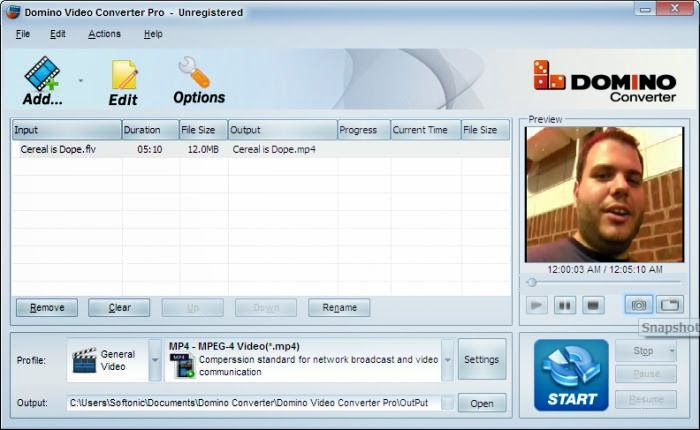This screenshot has width=700, height=430.
Task: Click the preview video thumbnail
Action: coord(604,195)
